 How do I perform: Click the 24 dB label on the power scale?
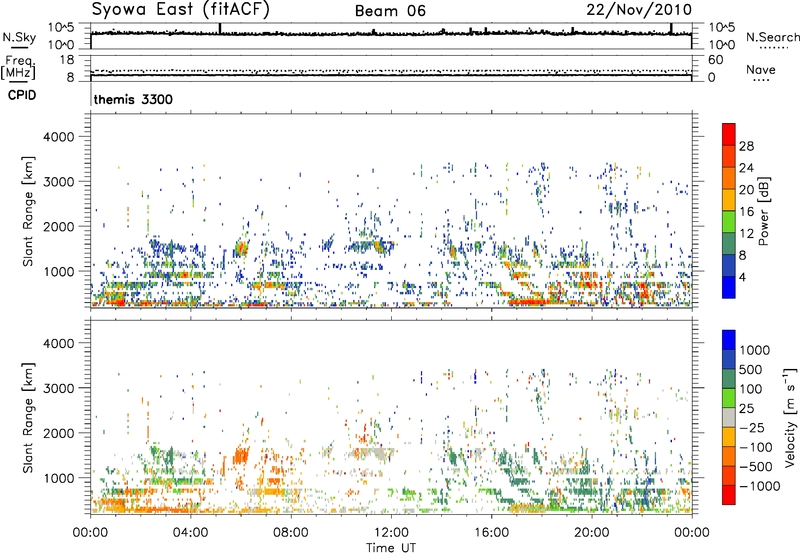coord(746,168)
